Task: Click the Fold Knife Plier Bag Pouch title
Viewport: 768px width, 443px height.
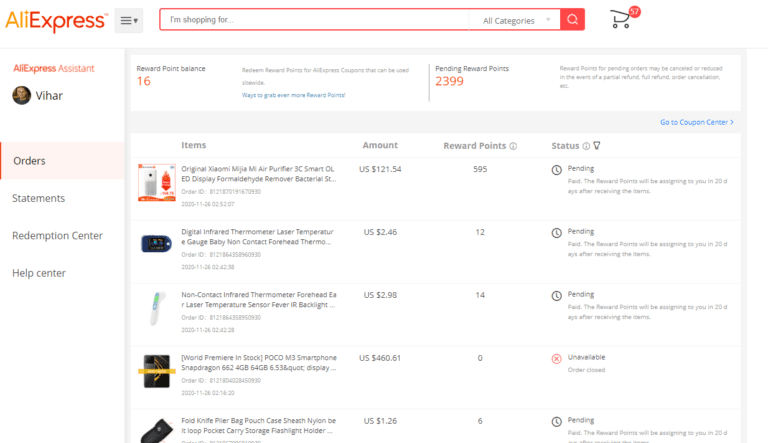Action: coord(259,425)
